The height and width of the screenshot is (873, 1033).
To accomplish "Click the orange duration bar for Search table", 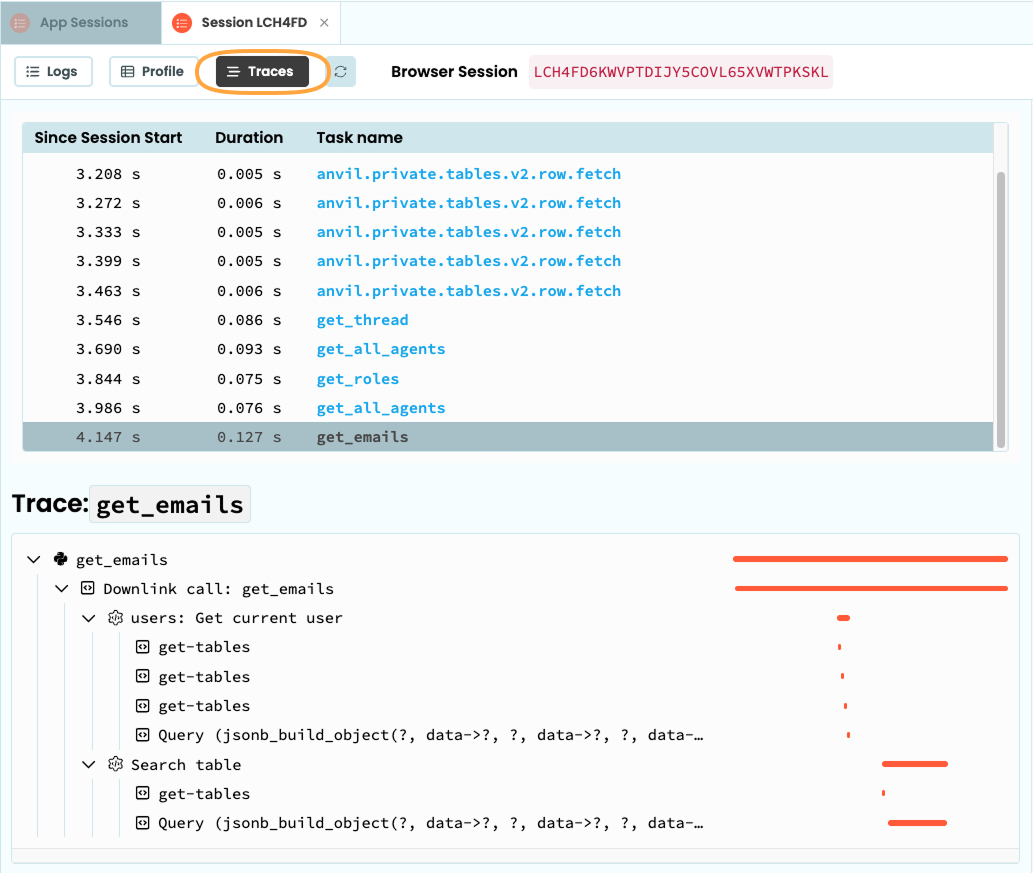I will point(913,764).
